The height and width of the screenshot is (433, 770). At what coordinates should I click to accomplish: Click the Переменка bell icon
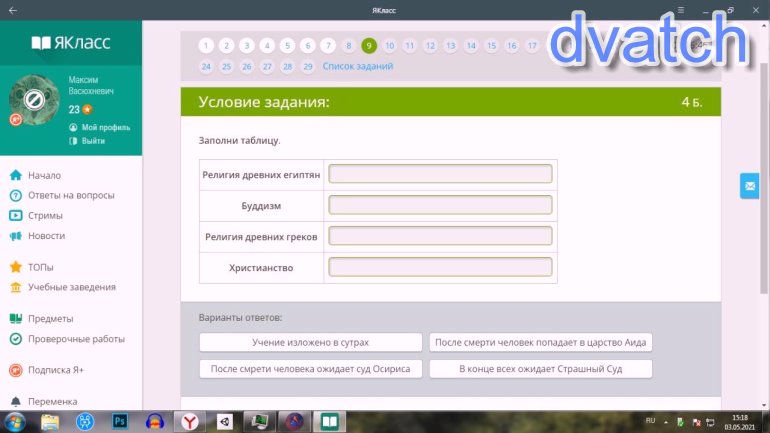(16, 401)
